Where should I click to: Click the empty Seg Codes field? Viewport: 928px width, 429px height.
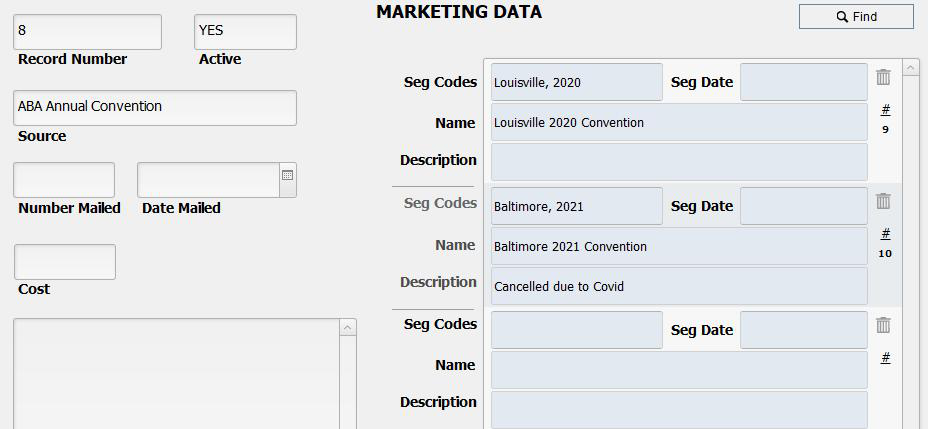[576, 330]
